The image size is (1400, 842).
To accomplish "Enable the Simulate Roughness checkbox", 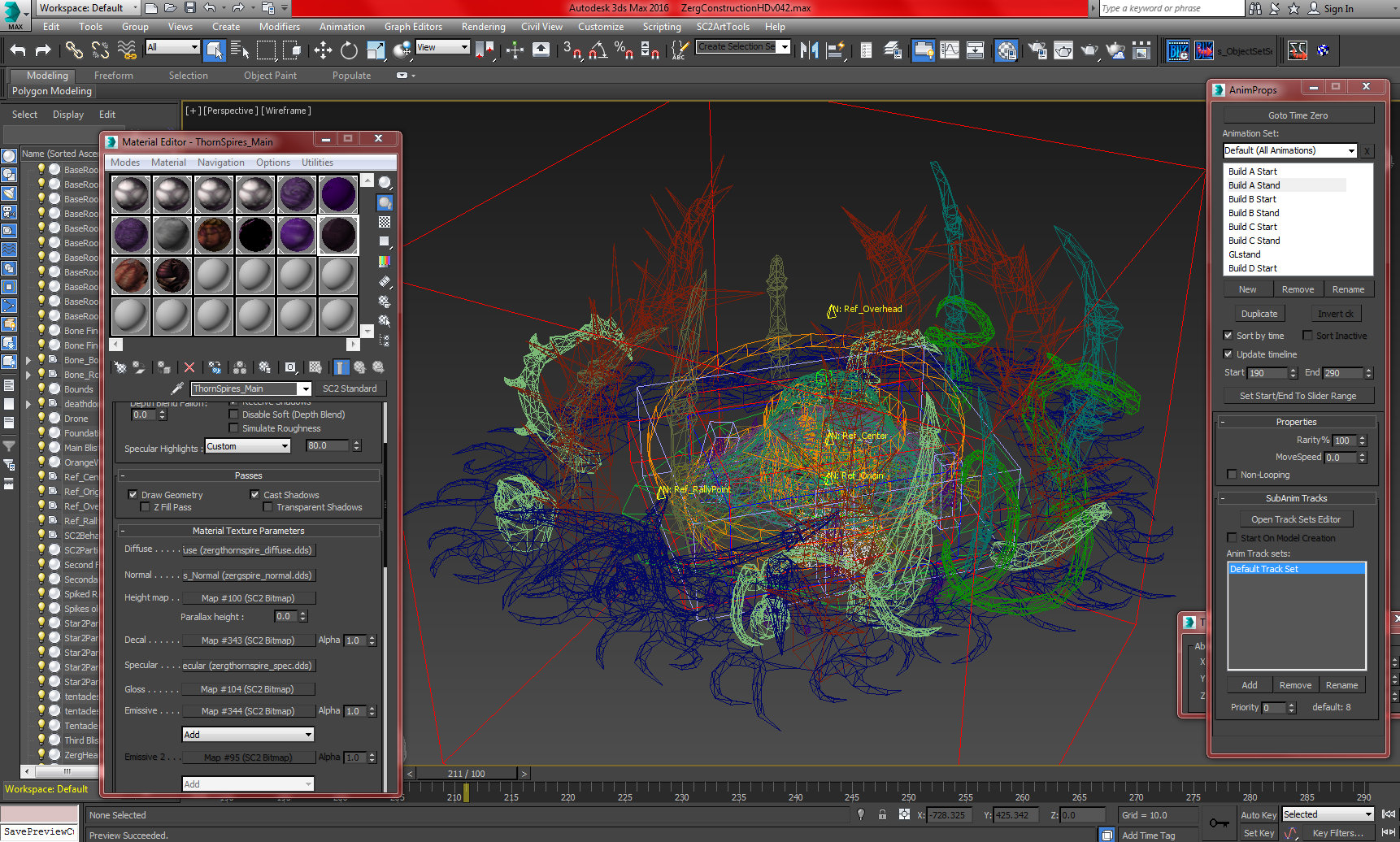I will pyautogui.click(x=234, y=428).
